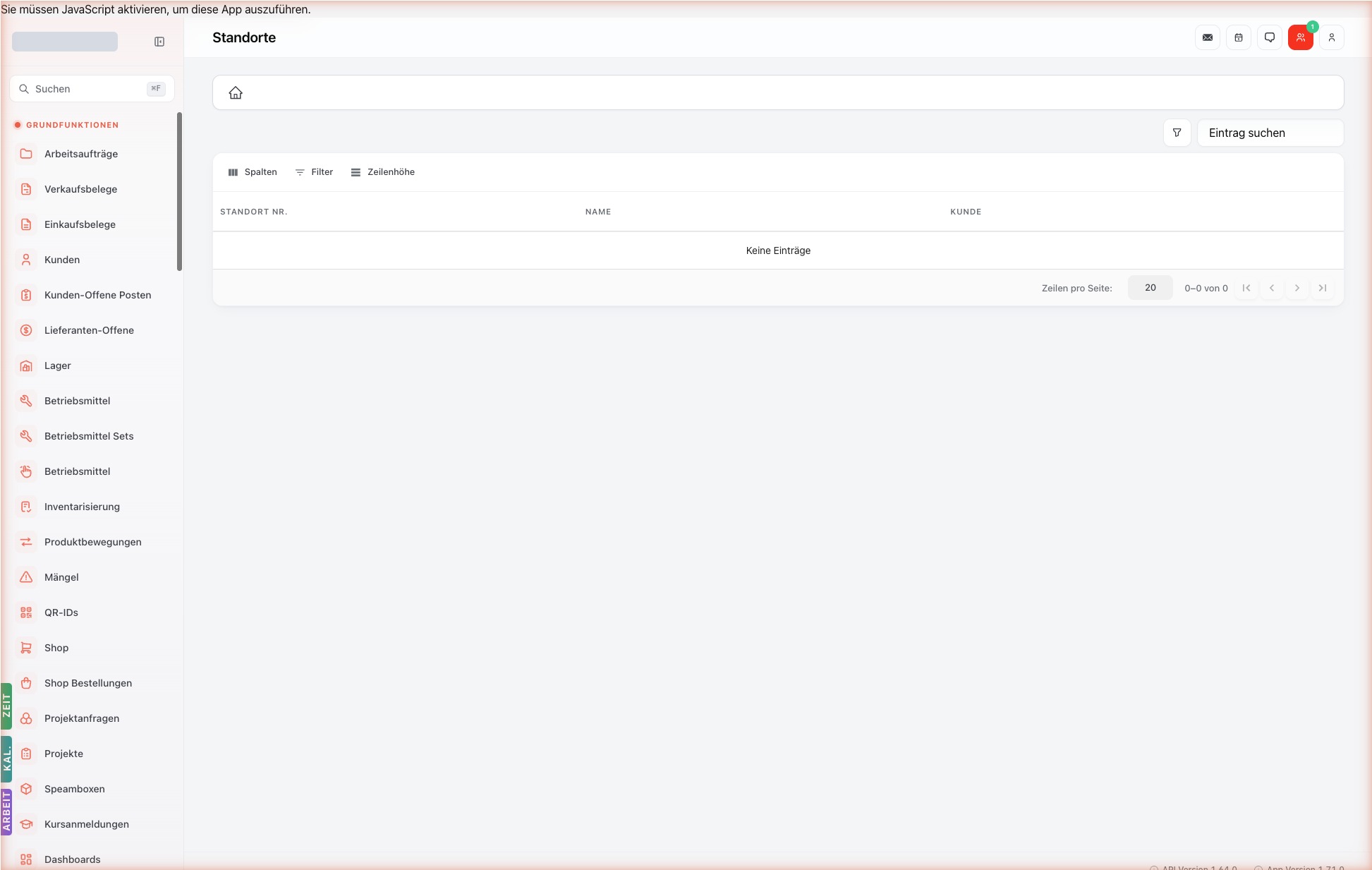
Task: Click the GRUNDFUNKTIONEN section heading
Action: (72, 125)
